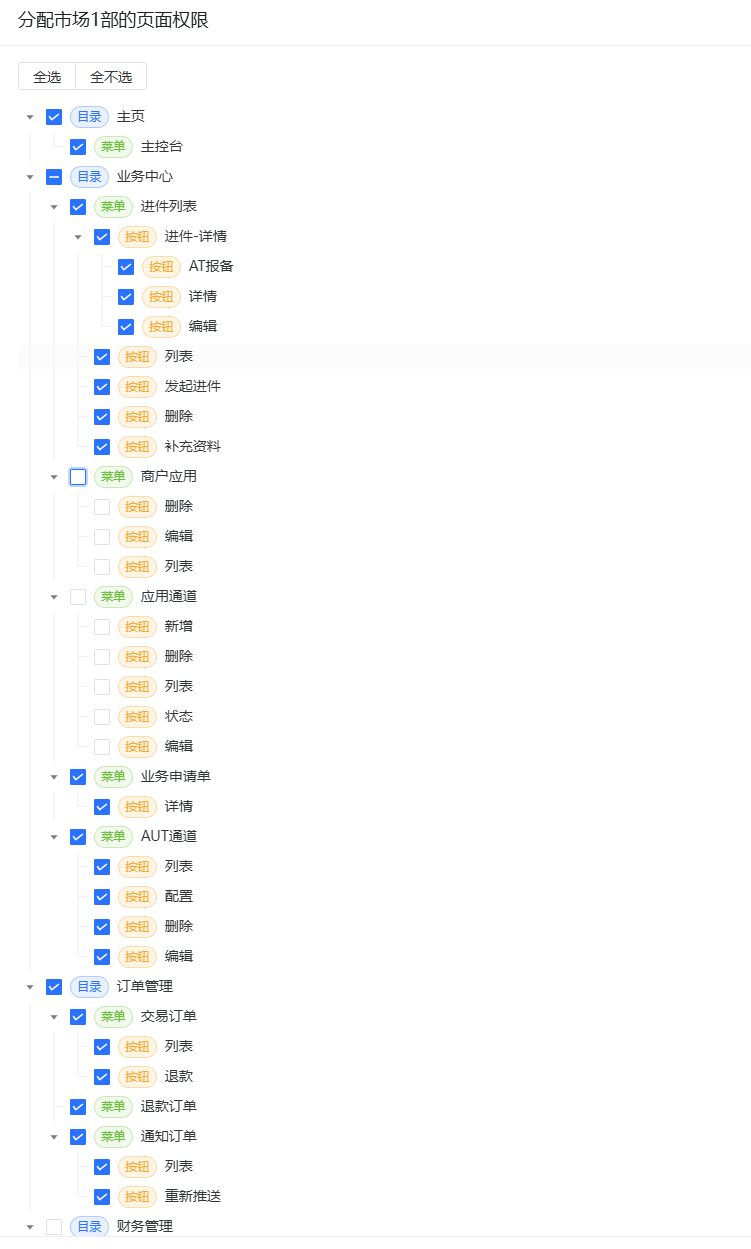Collapse the 交易订单 menu node
The width and height of the screenshot is (751, 1249).
point(54,1017)
